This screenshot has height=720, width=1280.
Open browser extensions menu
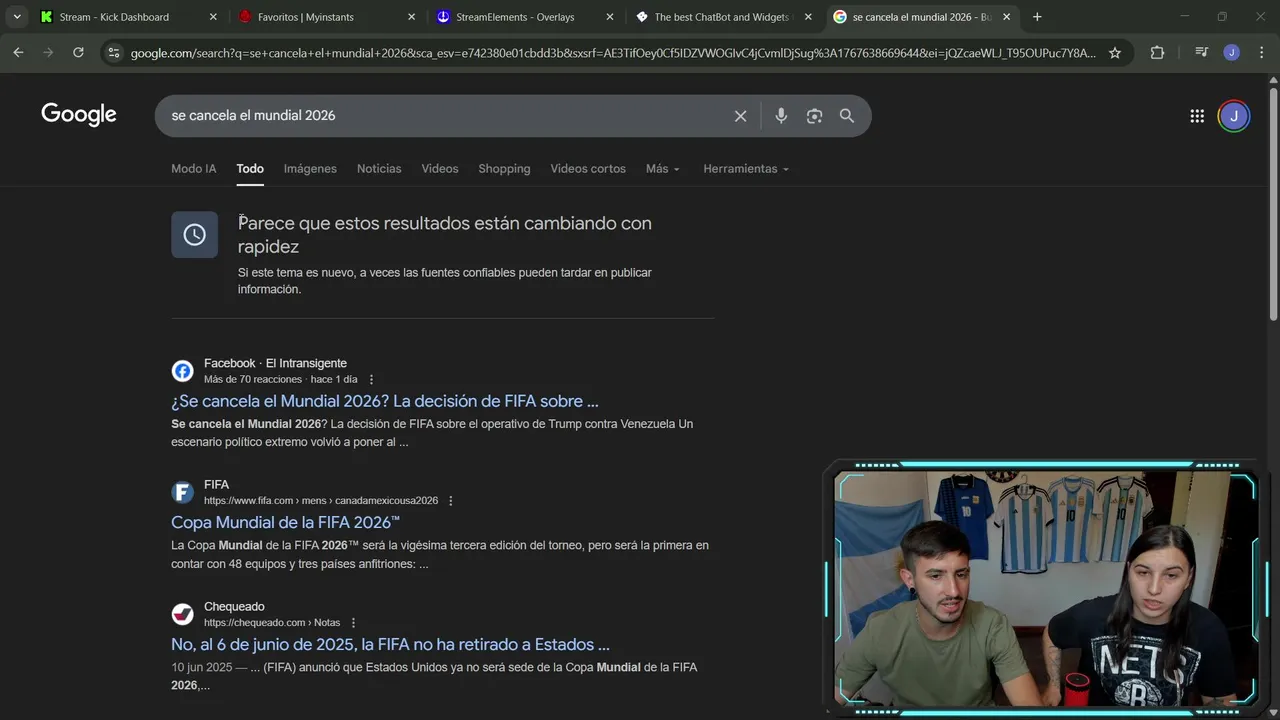(1157, 53)
